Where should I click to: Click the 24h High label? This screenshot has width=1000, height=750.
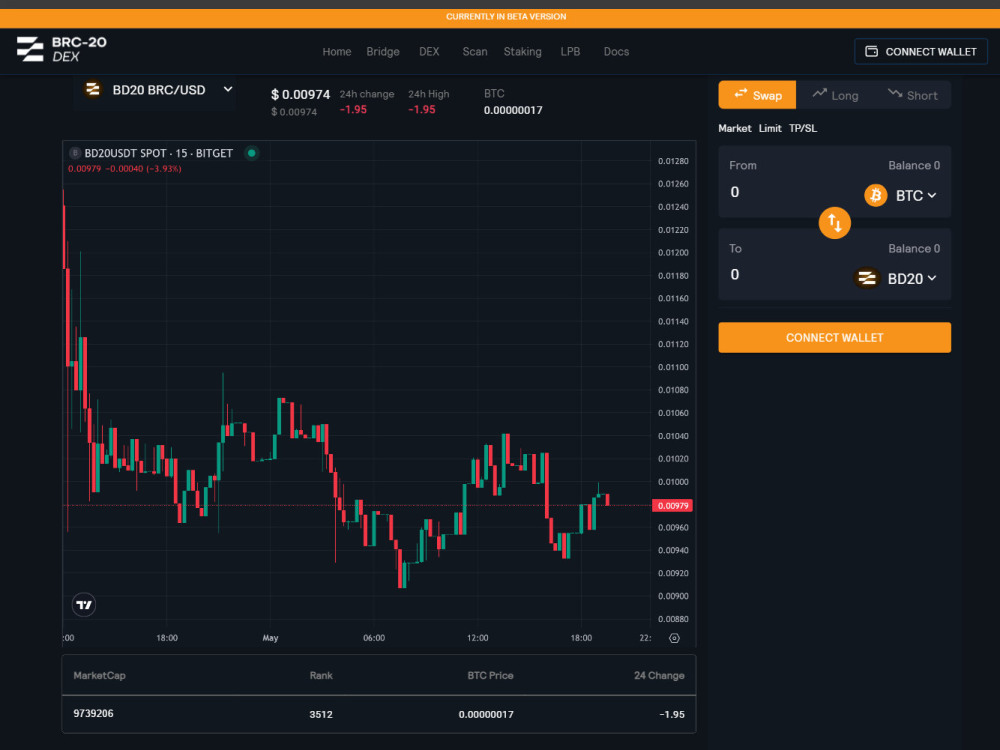(429, 94)
